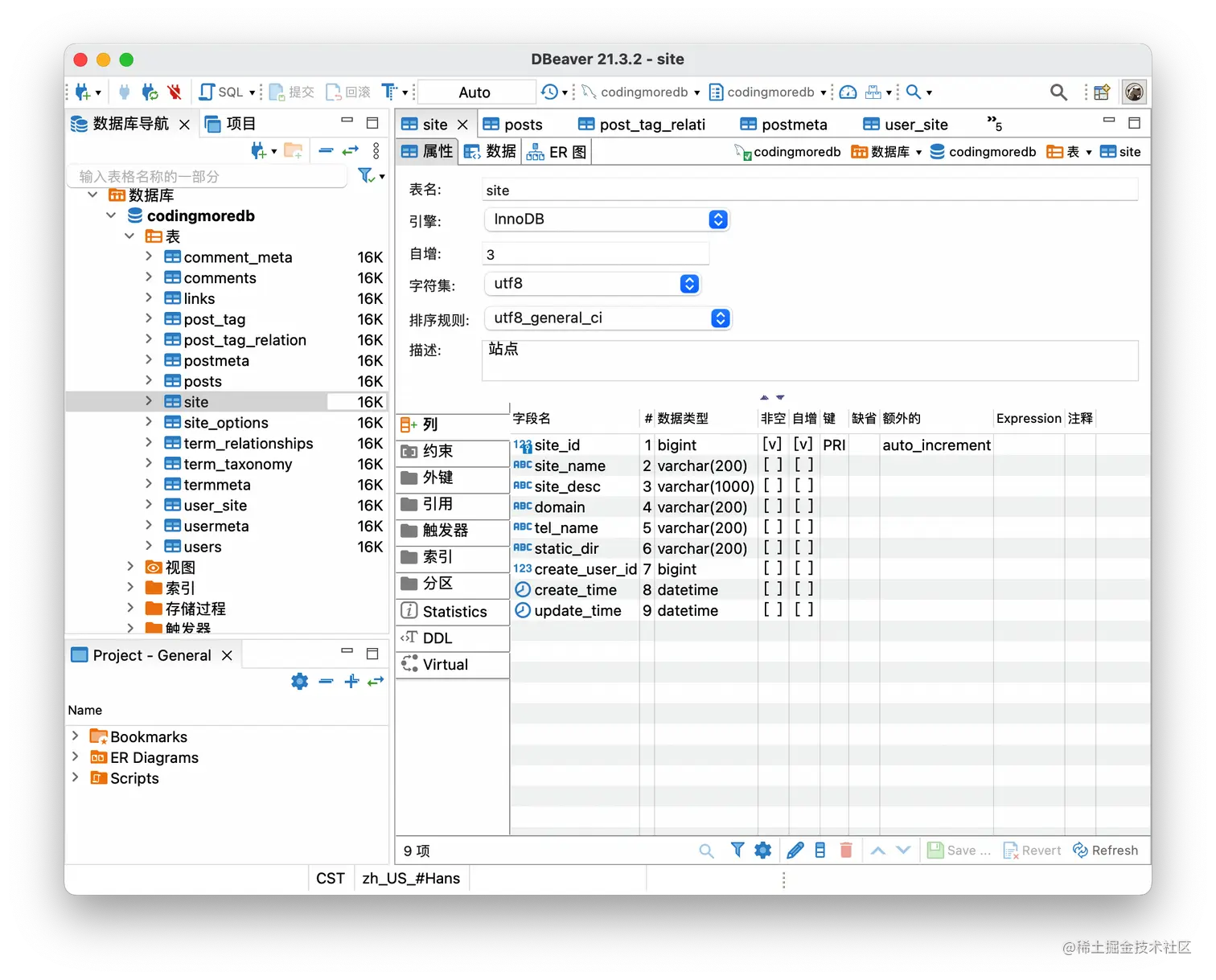Toggle not-null checkbox for update_time
Image resolution: width=1216 pixels, height=980 pixels.
pos(773,610)
